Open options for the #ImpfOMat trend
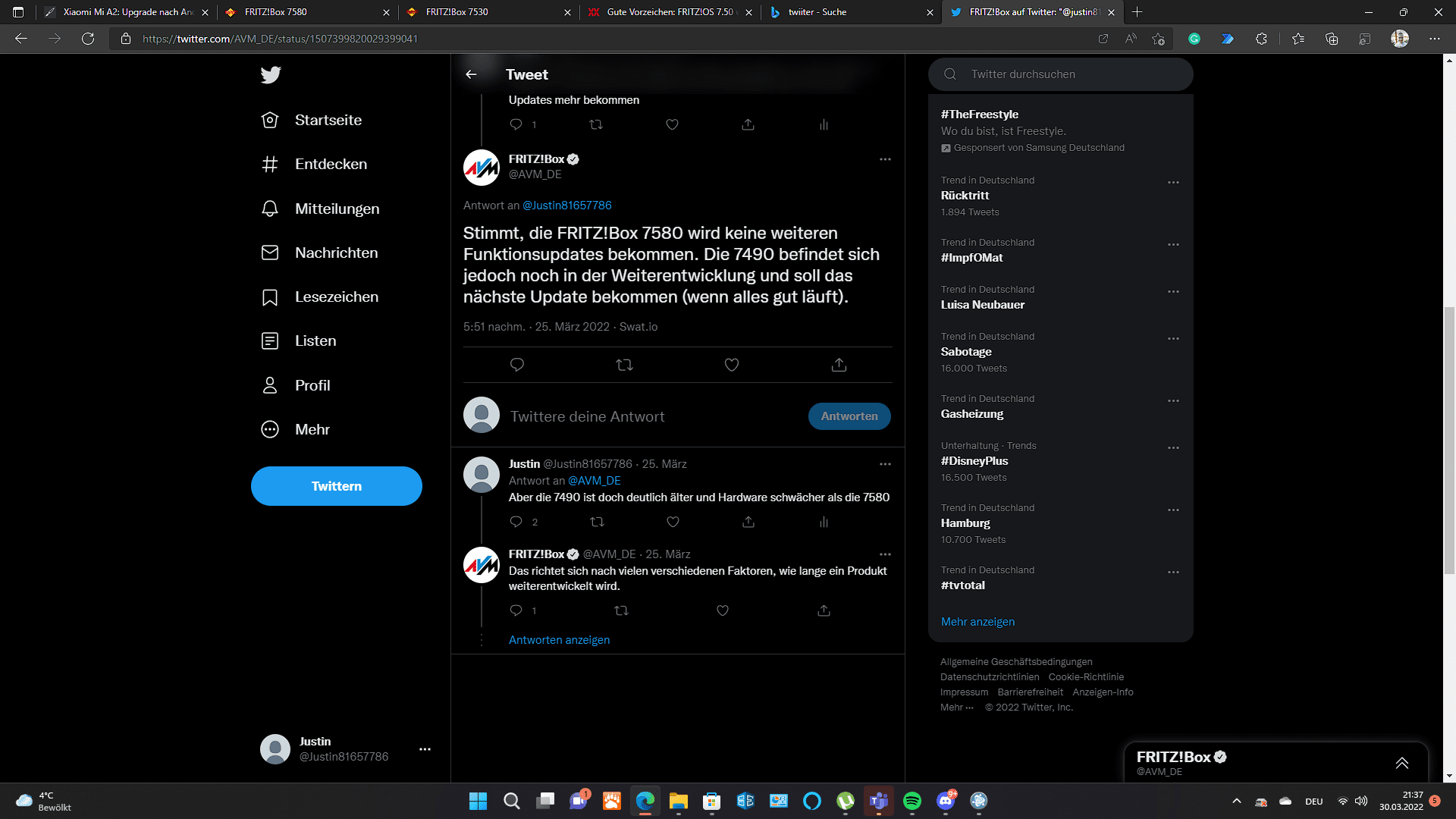This screenshot has width=1456, height=819. click(1173, 245)
